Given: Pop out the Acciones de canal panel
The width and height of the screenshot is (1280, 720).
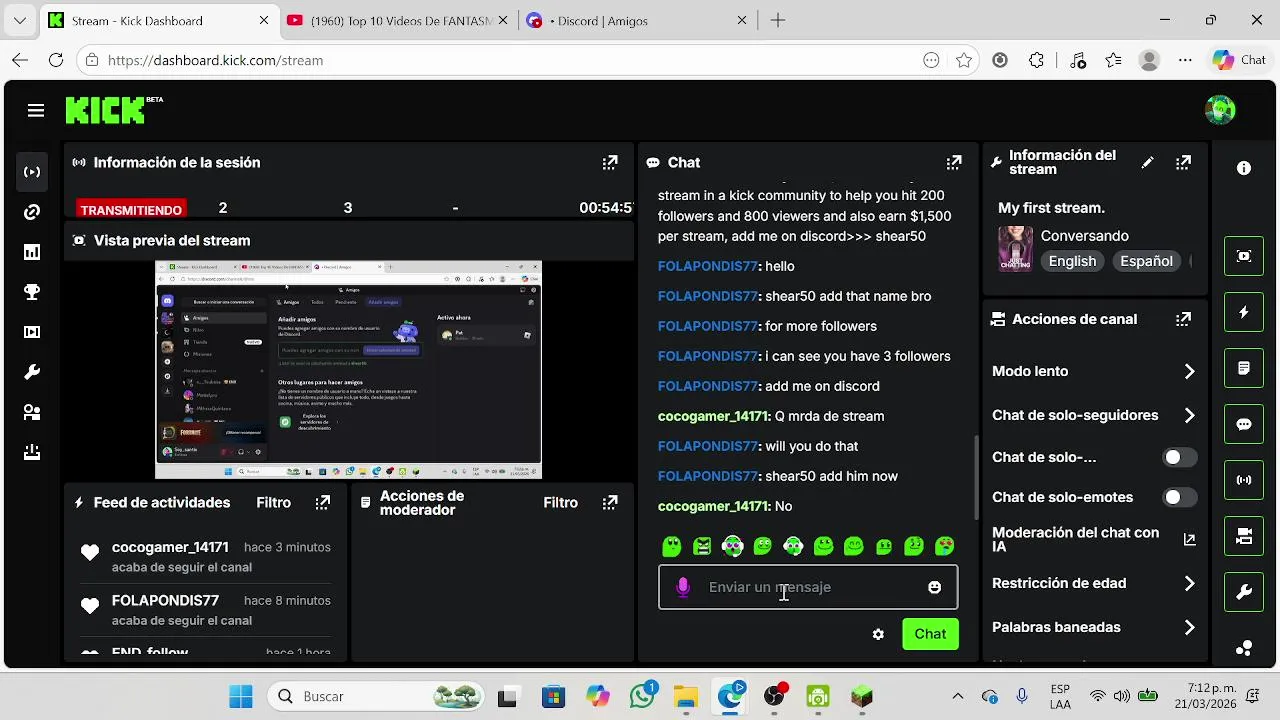Looking at the screenshot, I should [1183, 319].
